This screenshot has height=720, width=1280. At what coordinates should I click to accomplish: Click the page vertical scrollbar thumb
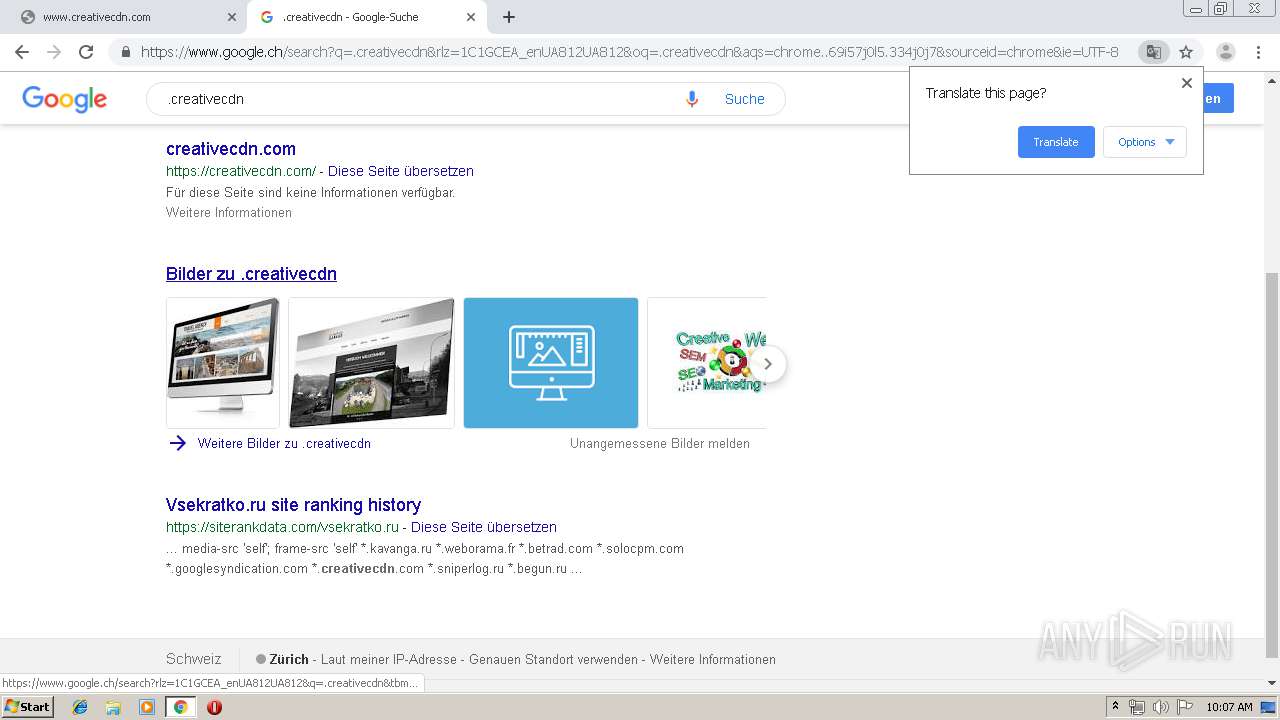coord(1271,465)
